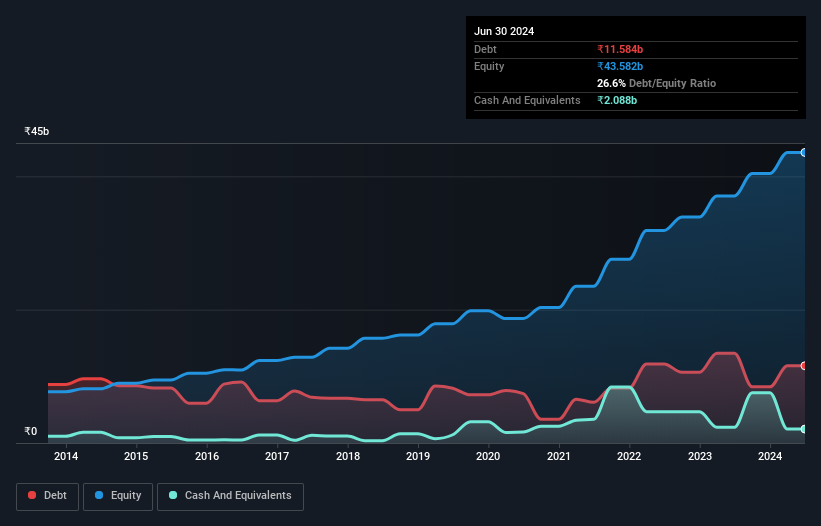821x526 pixels.
Task: Click the 2014 x-axis label
Action: [x=66, y=456]
